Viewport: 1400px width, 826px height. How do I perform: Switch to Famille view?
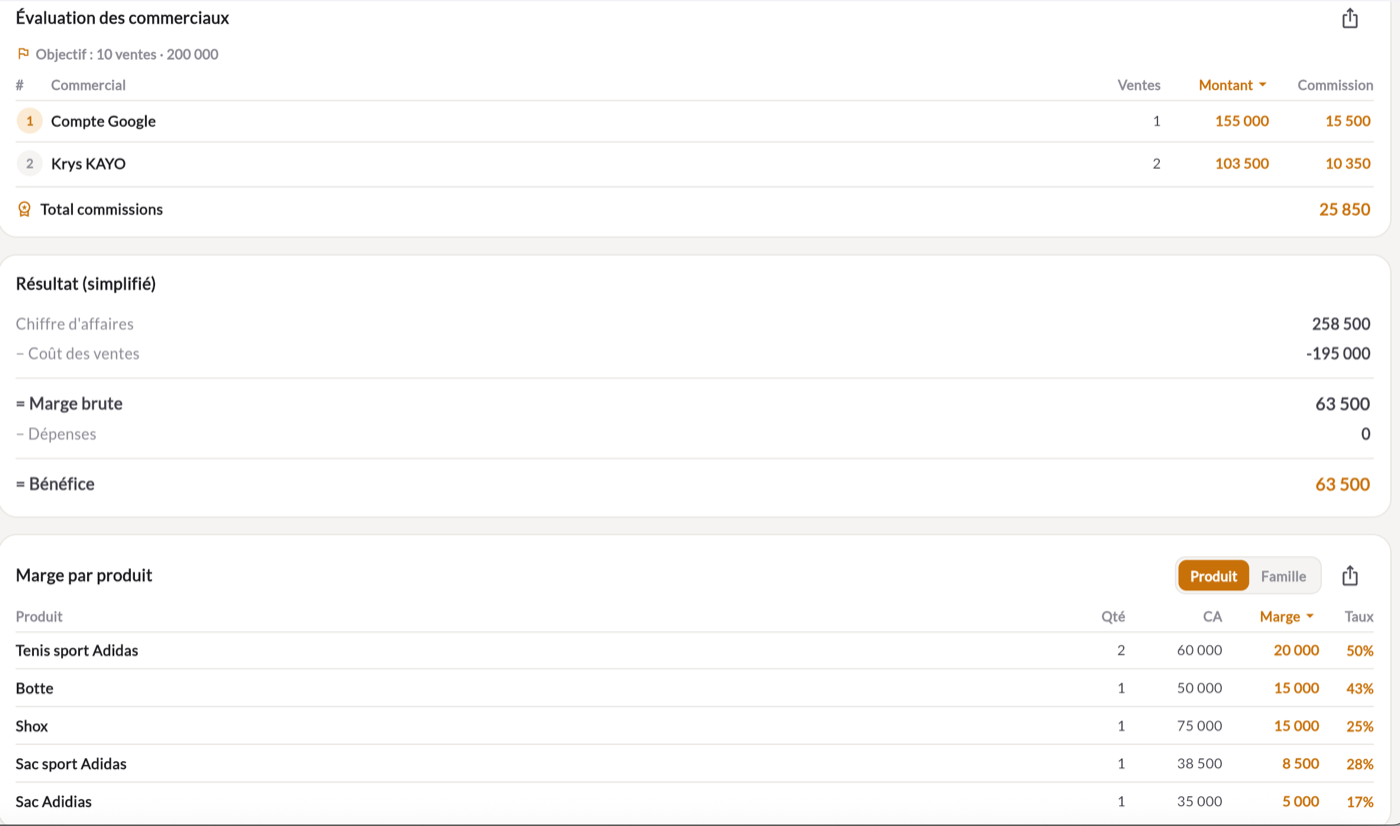pos(1283,576)
